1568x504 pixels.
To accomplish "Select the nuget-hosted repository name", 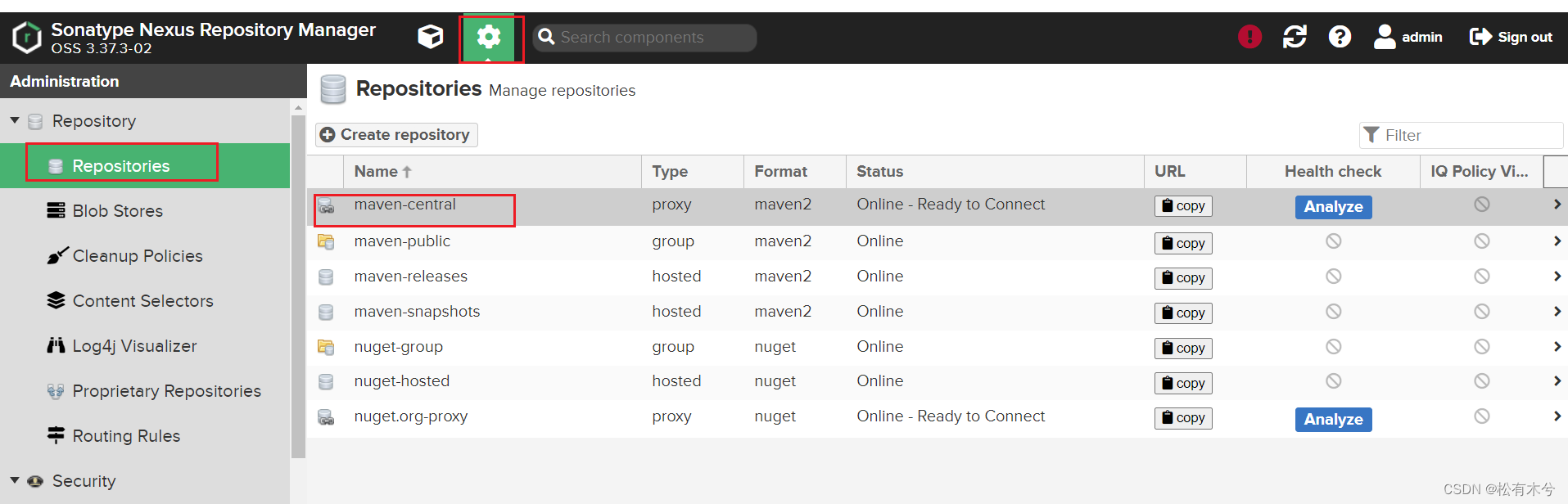I will point(401,381).
